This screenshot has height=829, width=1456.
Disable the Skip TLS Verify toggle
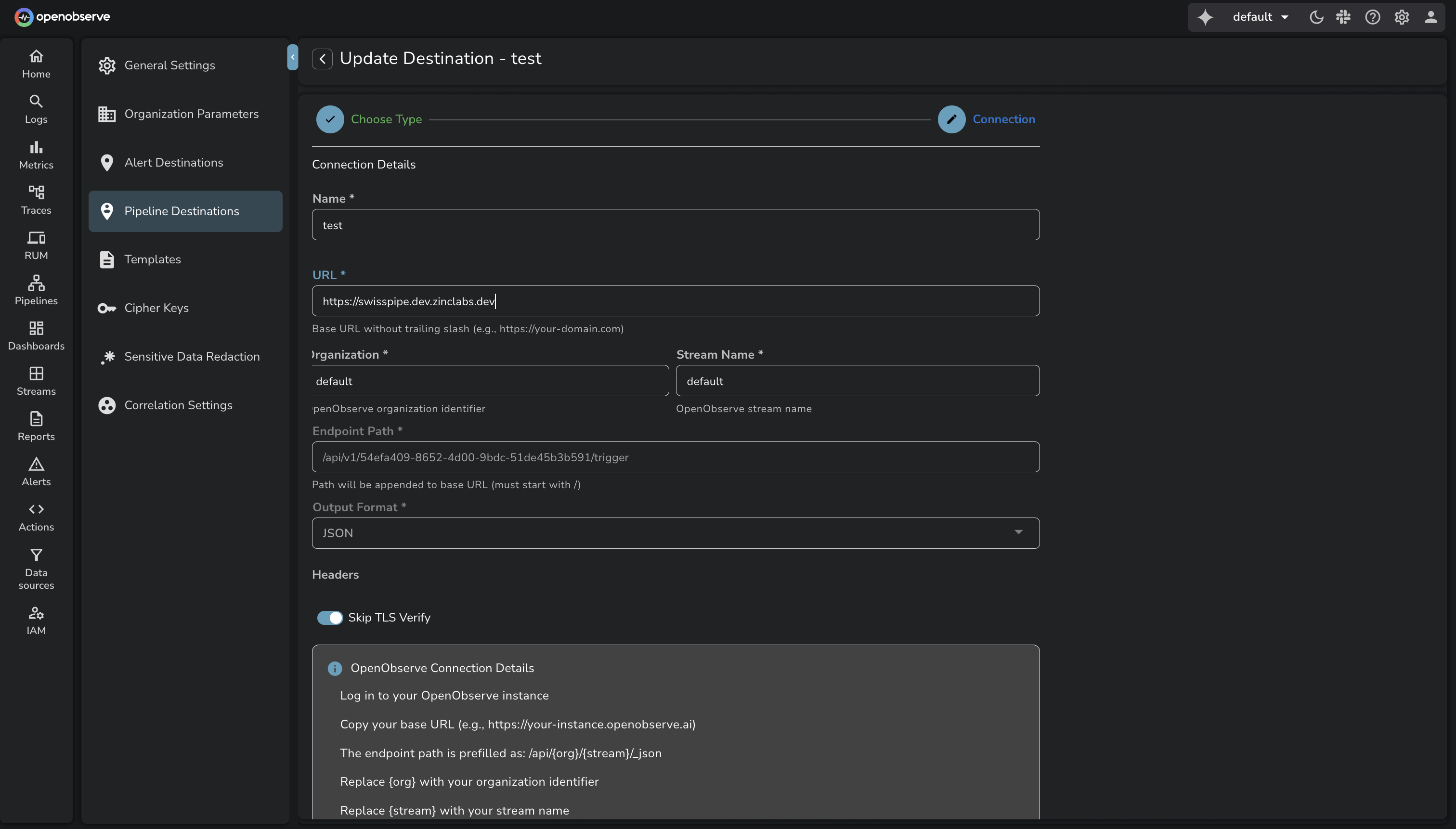click(x=331, y=617)
